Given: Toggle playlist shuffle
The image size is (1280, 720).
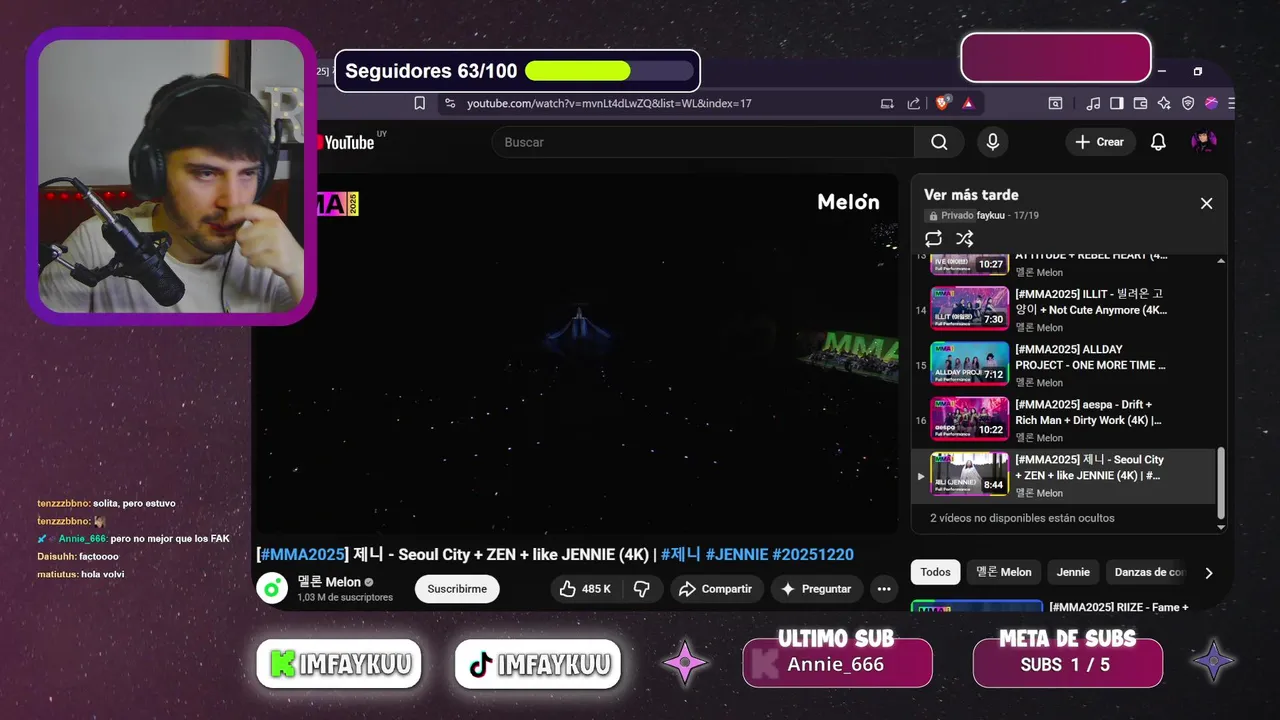Looking at the screenshot, I should tap(964, 239).
